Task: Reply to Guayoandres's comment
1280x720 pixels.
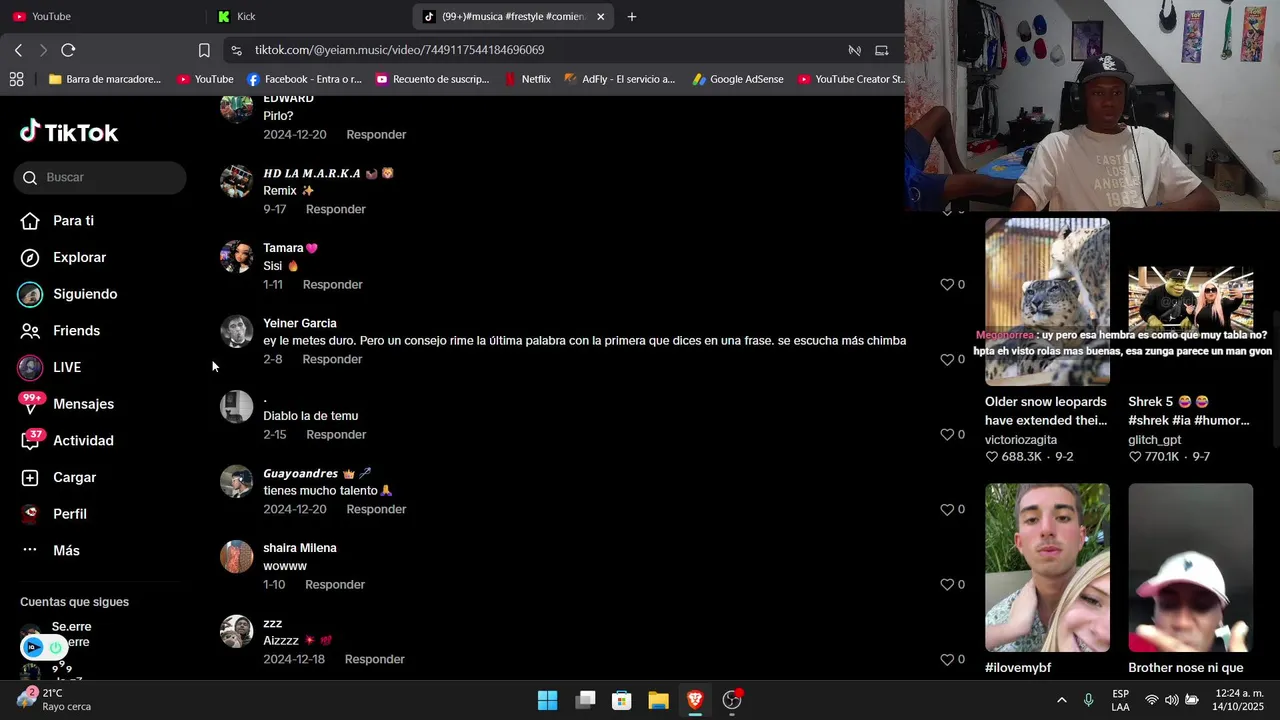Action: point(376,509)
